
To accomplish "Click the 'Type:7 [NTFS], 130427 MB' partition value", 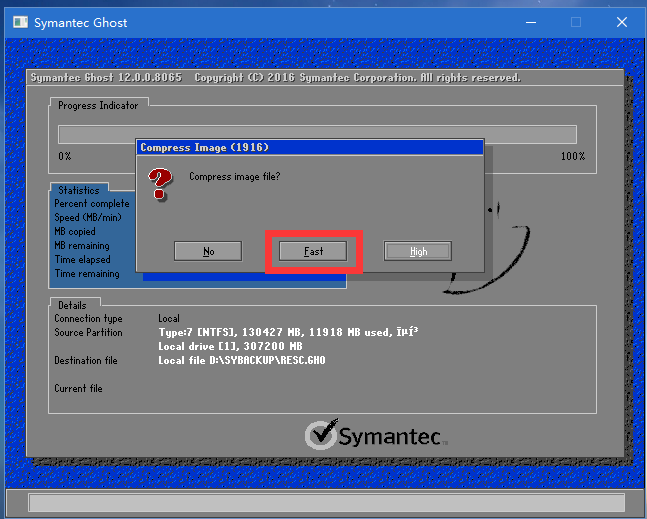I will click(288, 332).
